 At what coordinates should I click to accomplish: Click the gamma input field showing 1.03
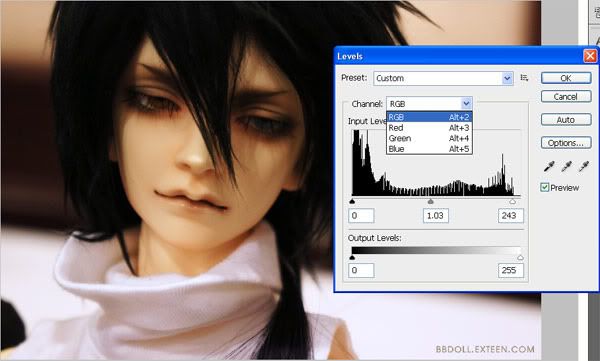pos(436,216)
